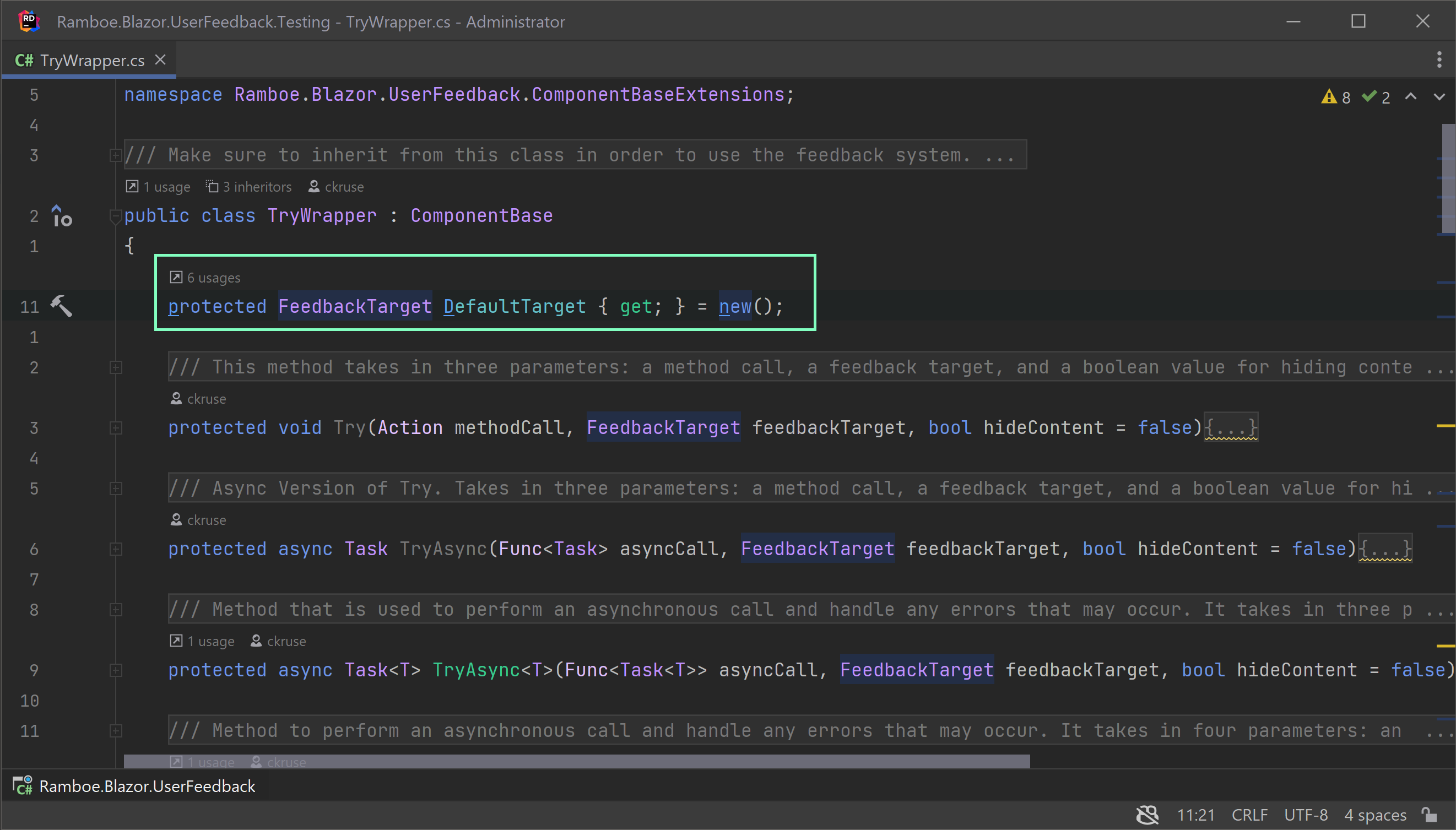Click the inheritors gutter icon beside TryWrapper class
The height and width of the screenshot is (830, 1456).
(x=62, y=216)
